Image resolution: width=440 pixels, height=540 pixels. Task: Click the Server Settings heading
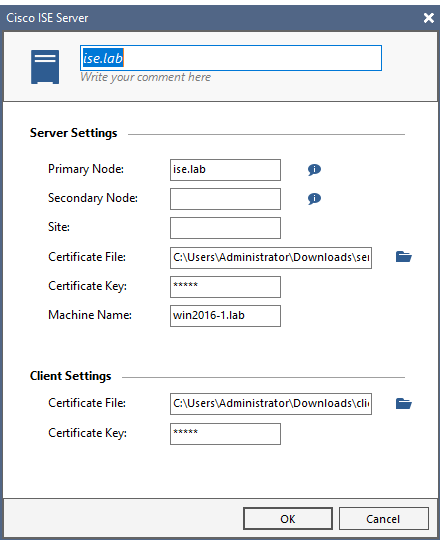(x=74, y=133)
